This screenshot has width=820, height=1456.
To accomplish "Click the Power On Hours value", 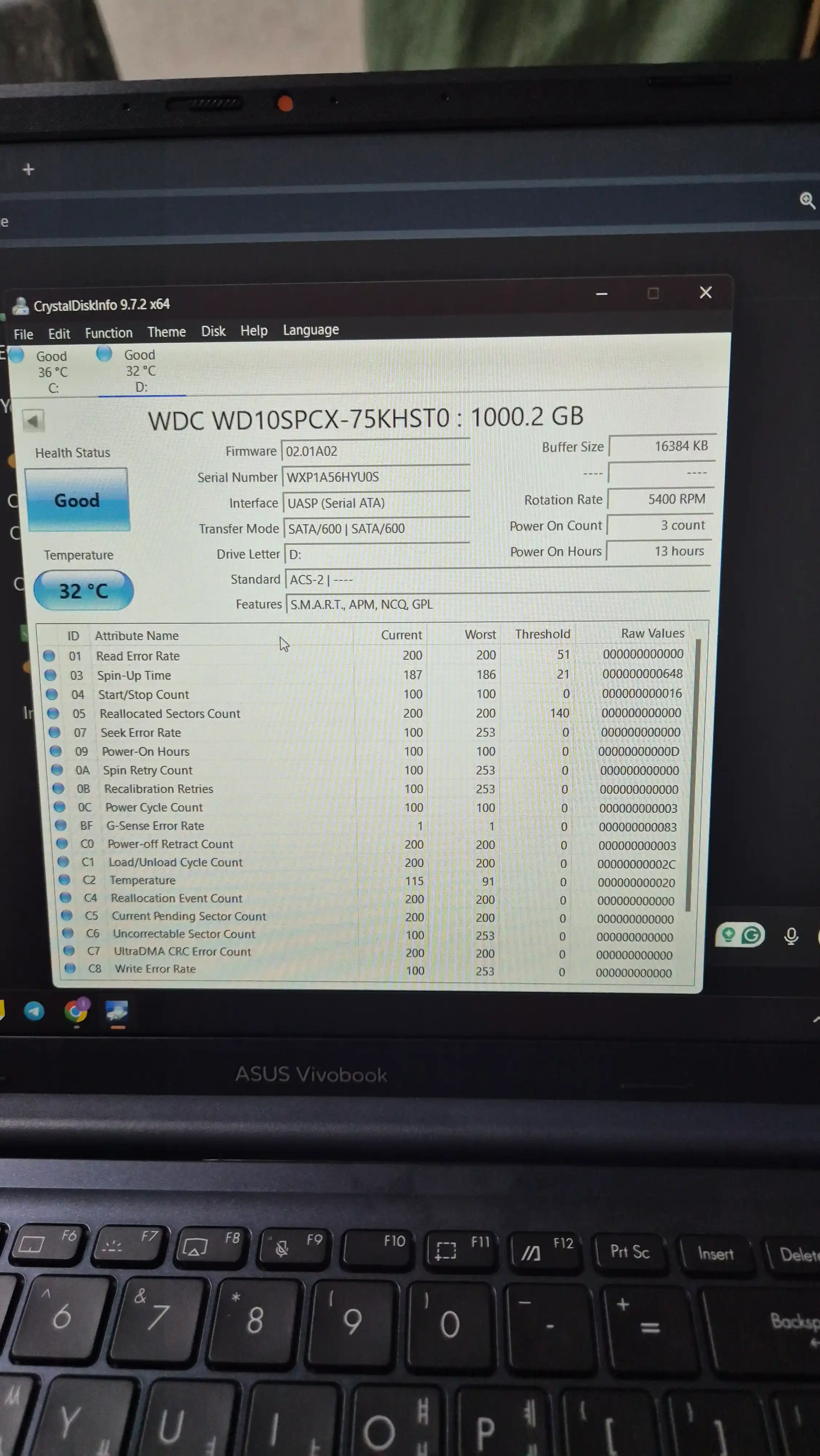I will point(659,551).
